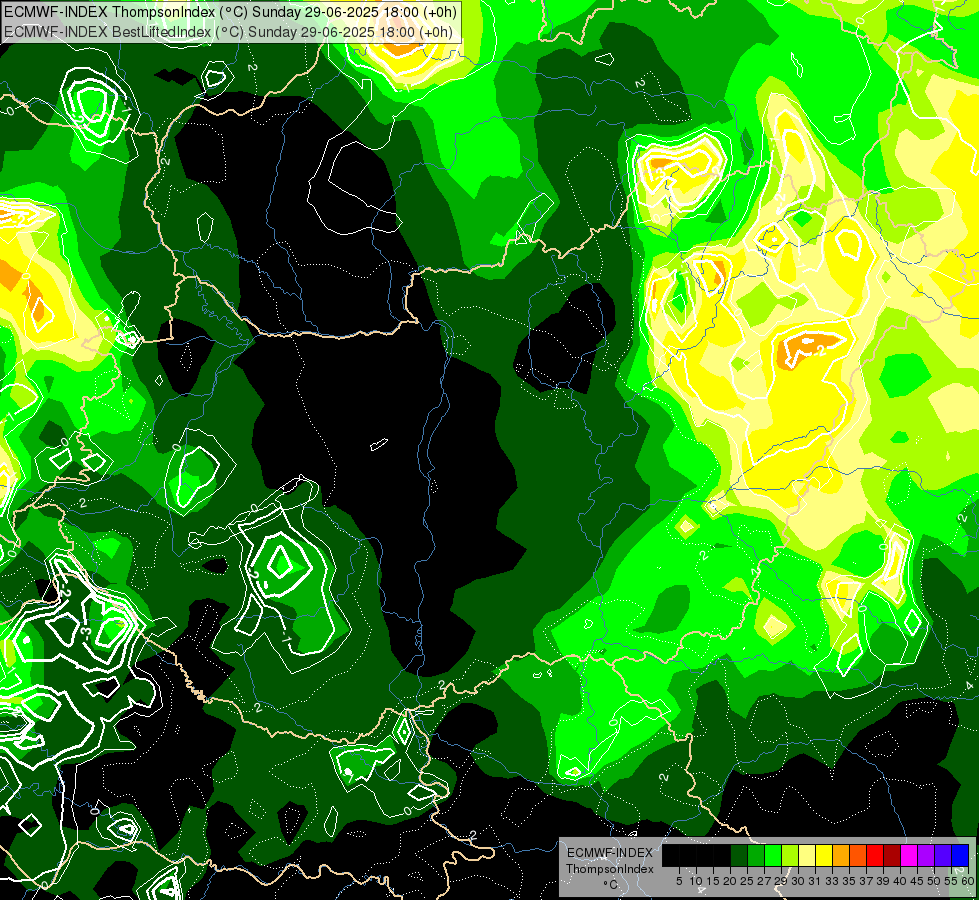Click the legend tick value 35
Screen dimensions: 979x900
click(849, 881)
